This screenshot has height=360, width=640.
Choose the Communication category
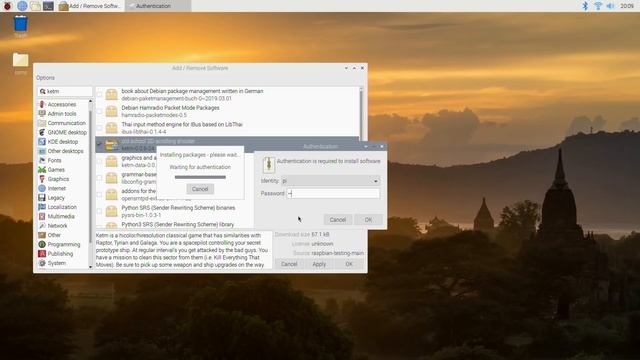tap(62, 123)
